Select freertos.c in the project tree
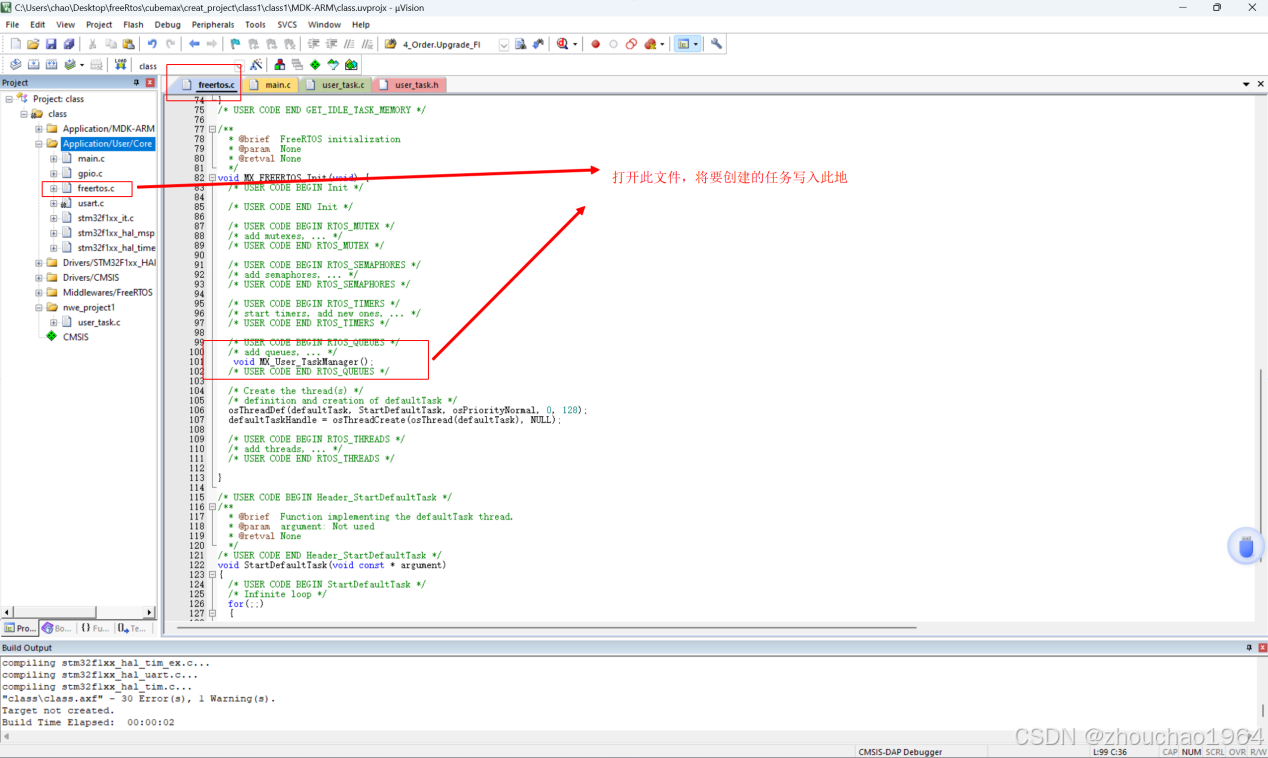This screenshot has width=1268, height=758. [97, 188]
